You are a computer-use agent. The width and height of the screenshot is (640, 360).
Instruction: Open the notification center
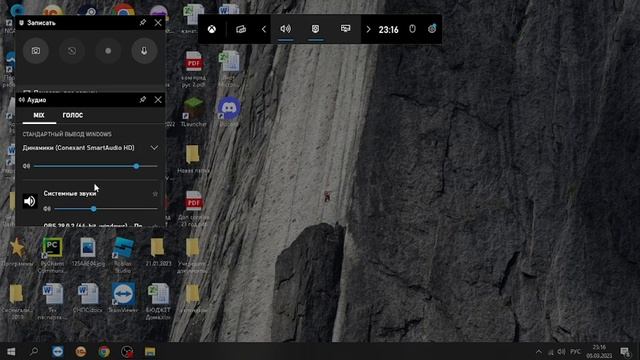(624, 351)
